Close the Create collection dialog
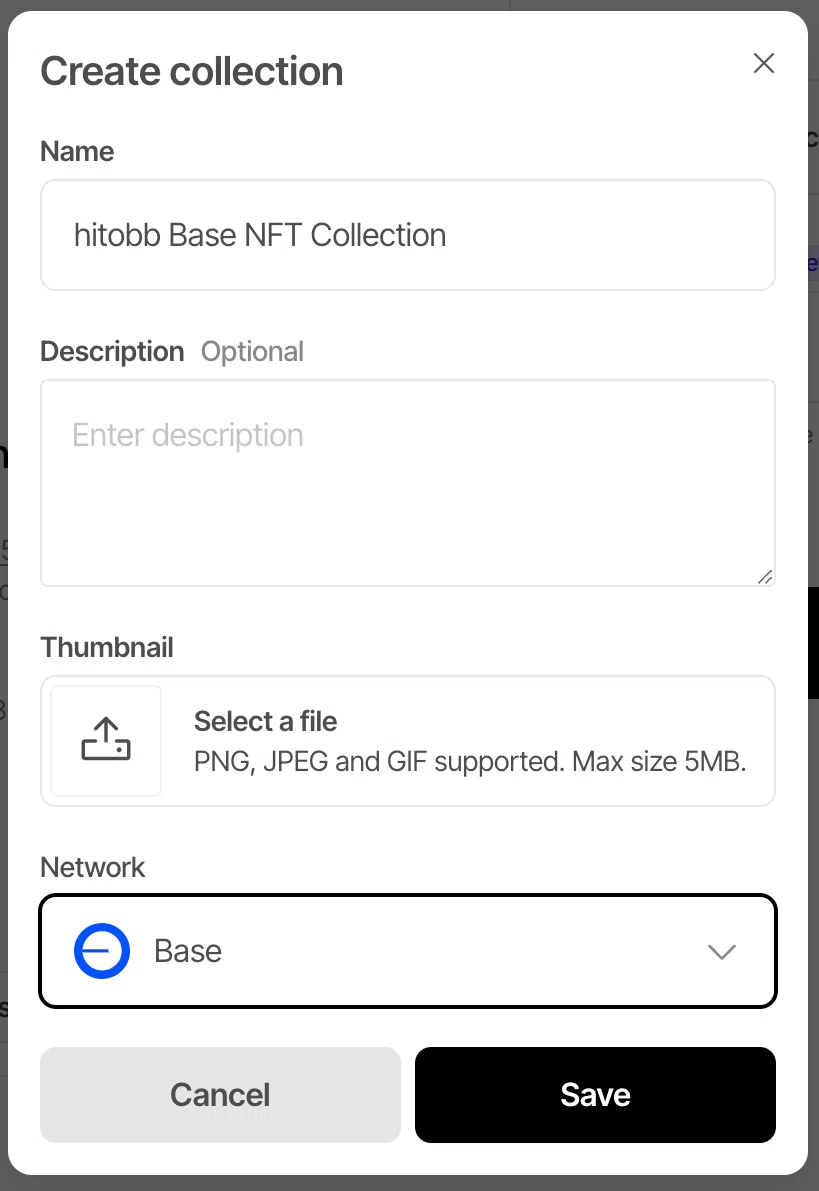The image size is (819, 1191). coord(764,63)
